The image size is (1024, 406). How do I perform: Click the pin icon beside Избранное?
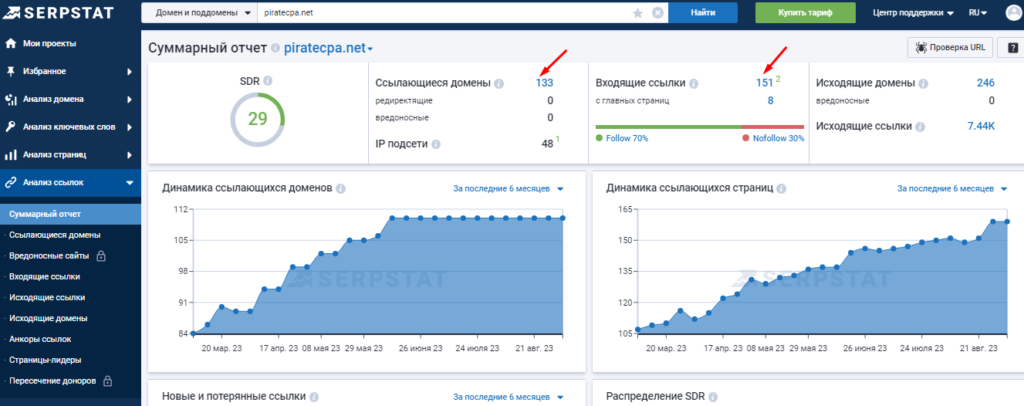click(x=10, y=71)
